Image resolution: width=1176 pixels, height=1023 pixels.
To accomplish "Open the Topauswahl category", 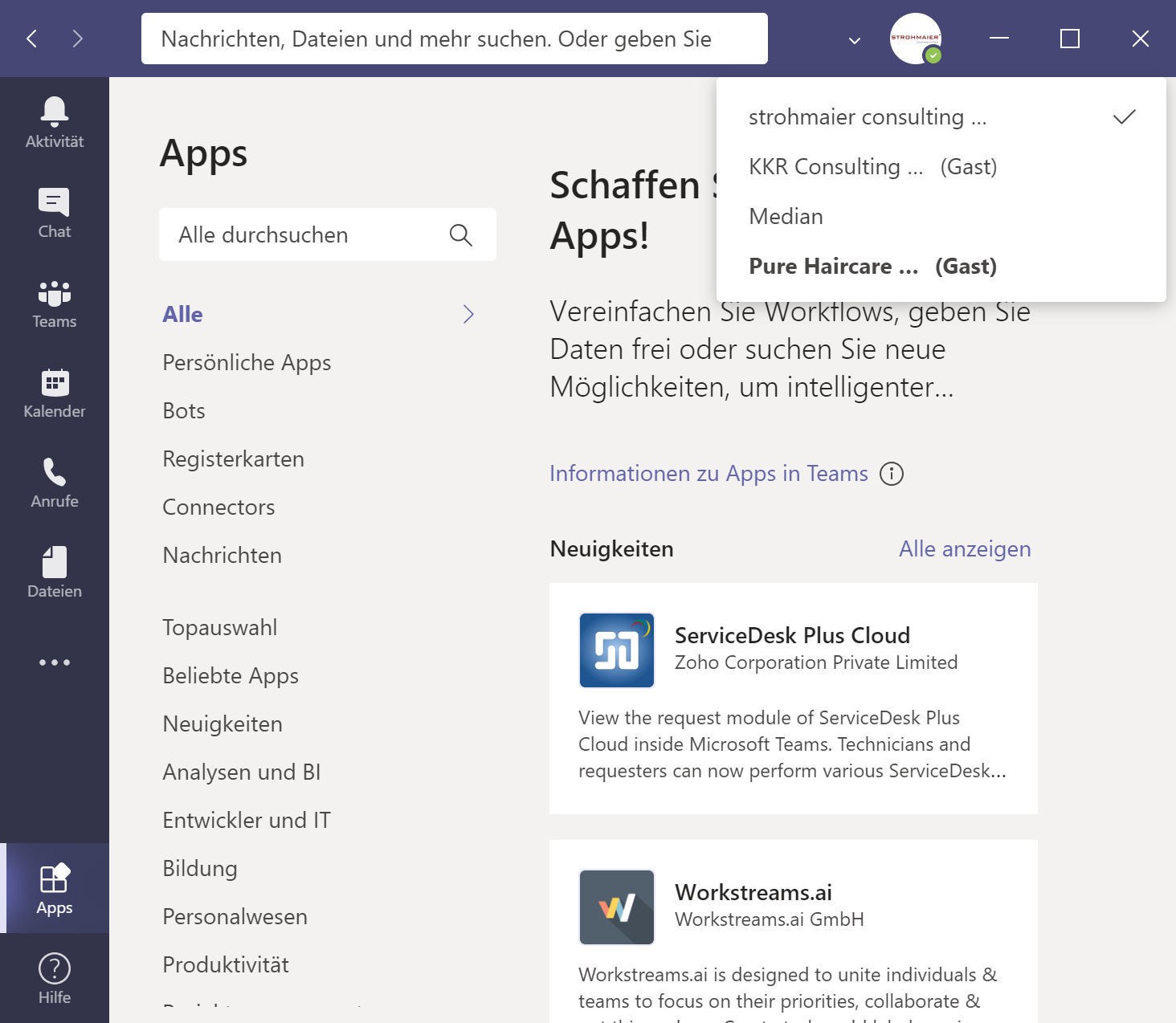I will point(220,628).
